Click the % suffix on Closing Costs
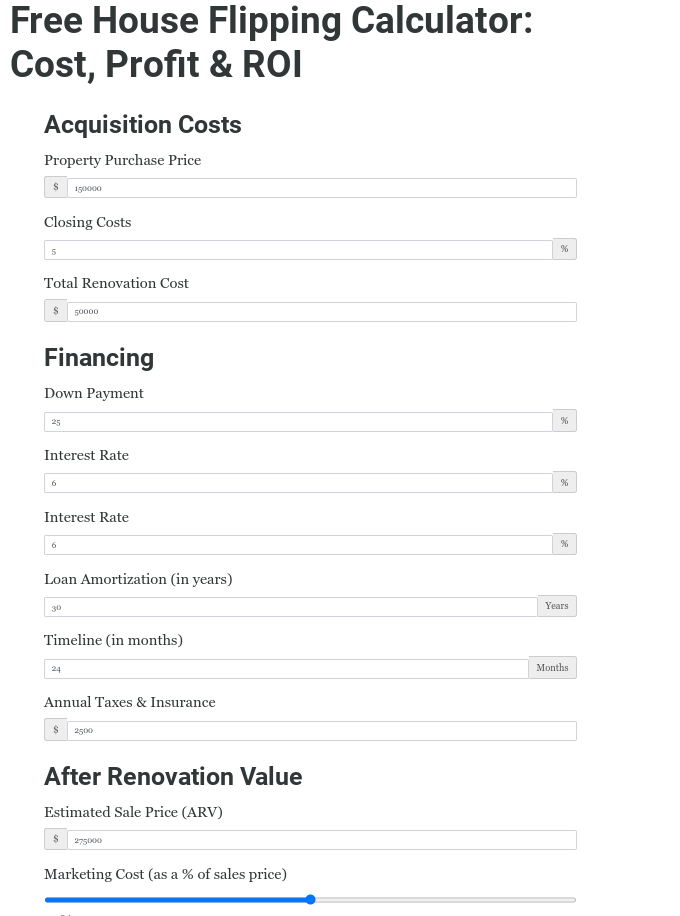 coord(564,248)
